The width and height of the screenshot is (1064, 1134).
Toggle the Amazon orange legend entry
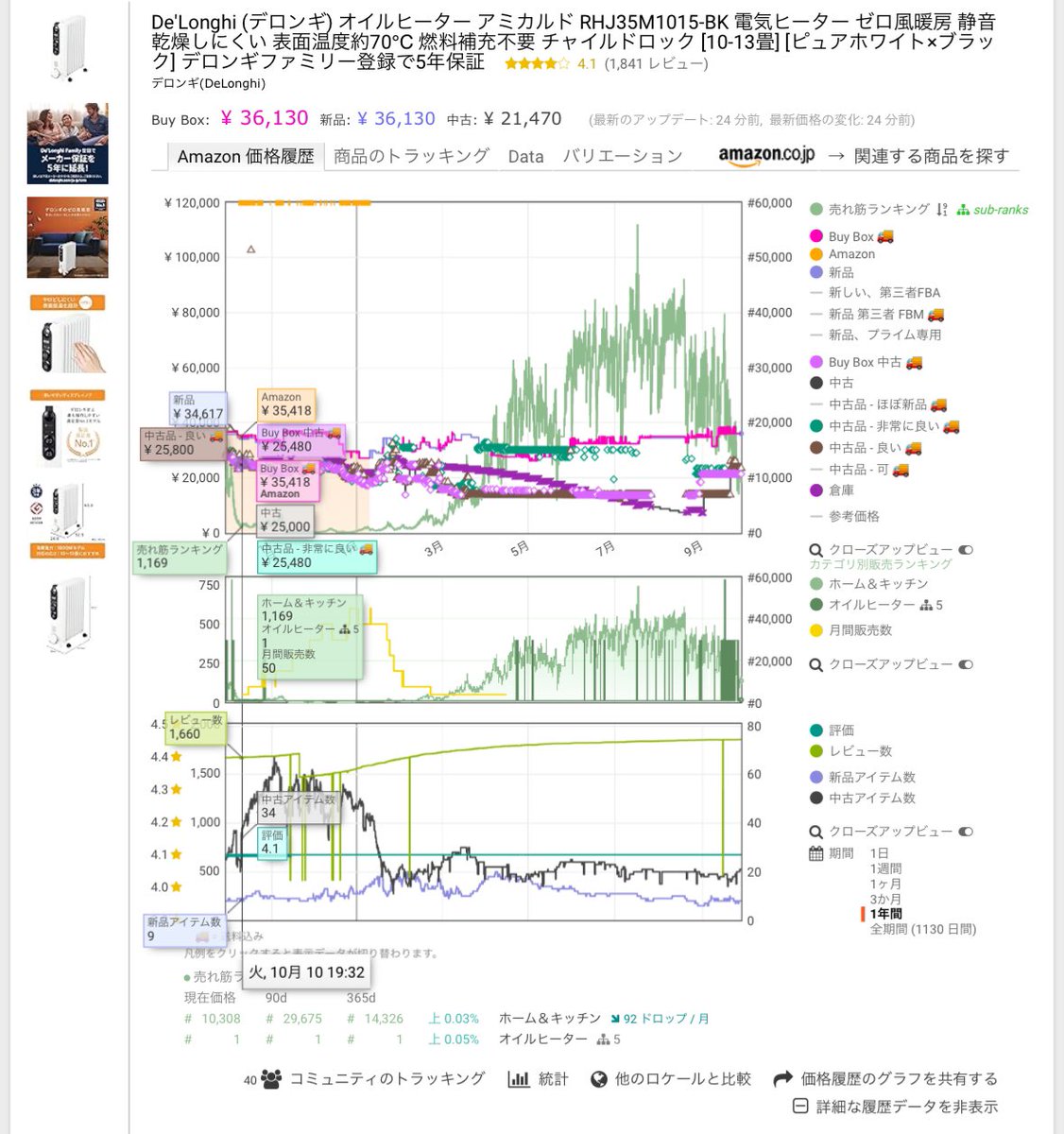click(x=843, y=254)
